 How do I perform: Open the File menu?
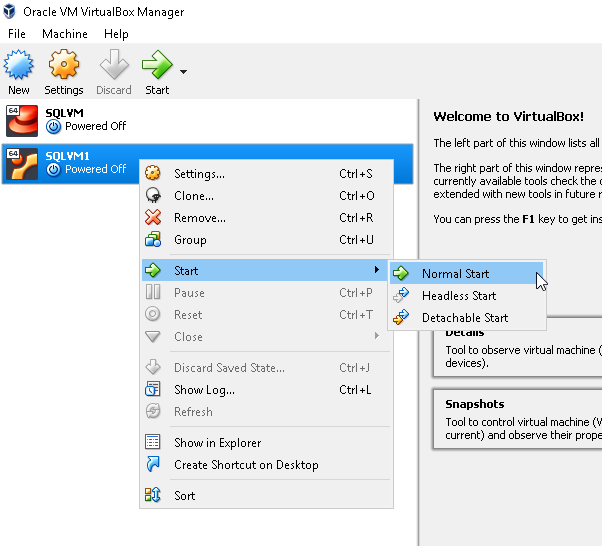[17, 34]
